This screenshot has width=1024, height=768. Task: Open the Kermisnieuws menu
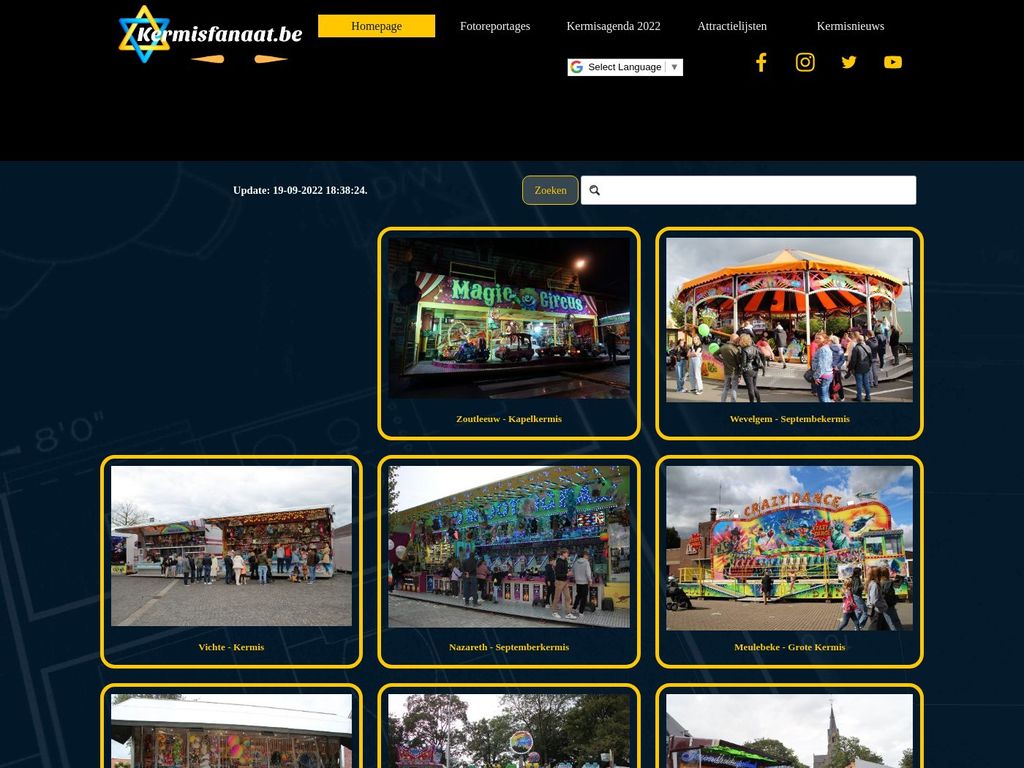click(850, 26)
